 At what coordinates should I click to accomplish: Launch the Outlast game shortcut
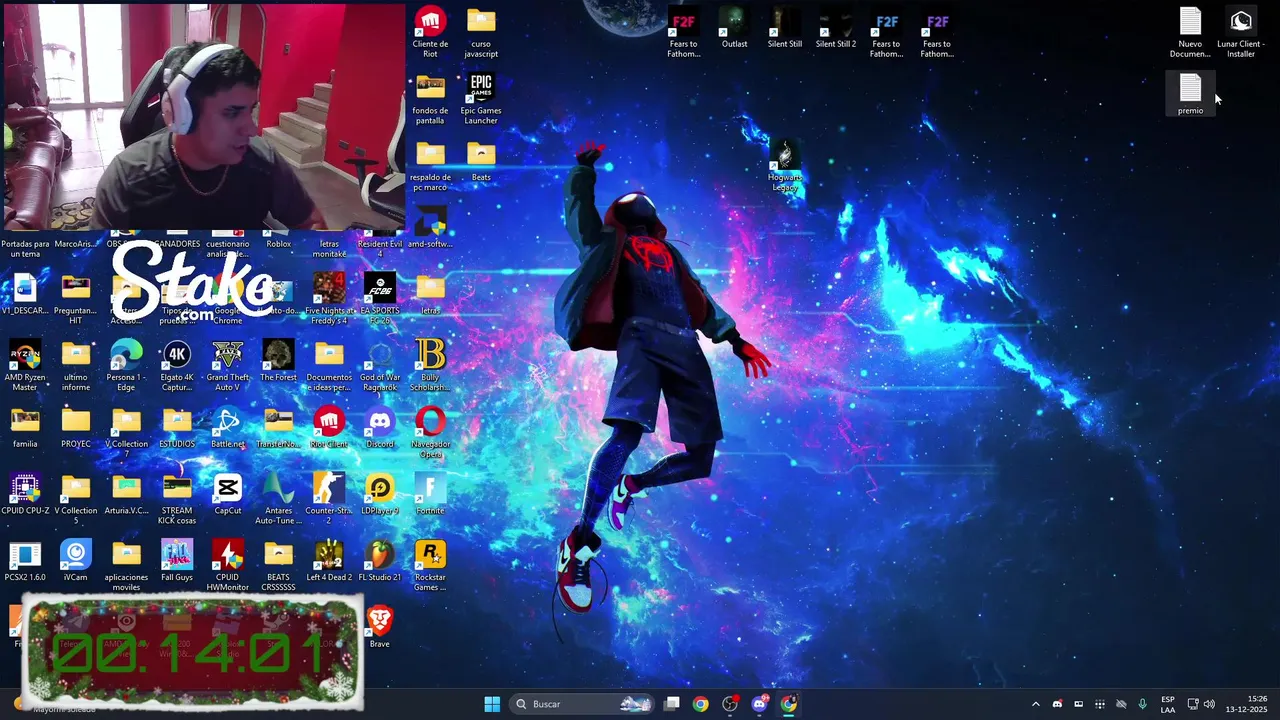click(x=735, y=27)
